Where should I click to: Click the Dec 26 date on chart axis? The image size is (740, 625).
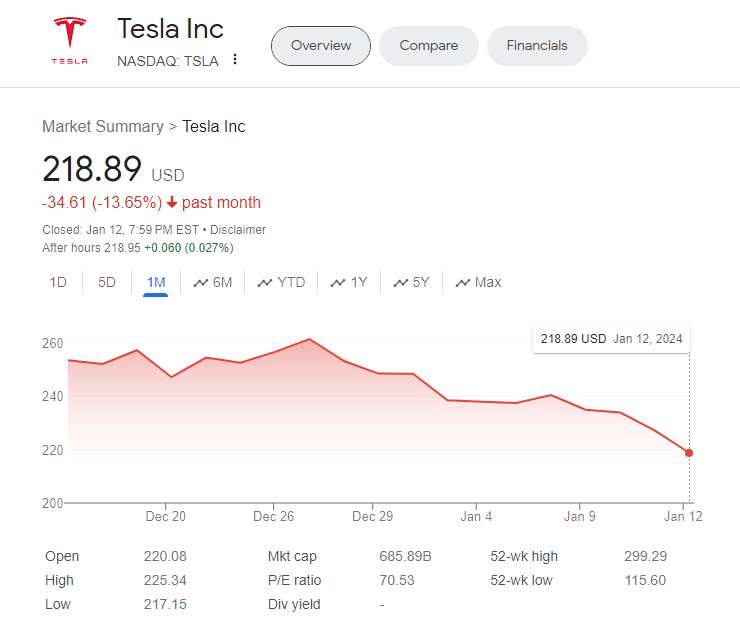tap(273, 517)
